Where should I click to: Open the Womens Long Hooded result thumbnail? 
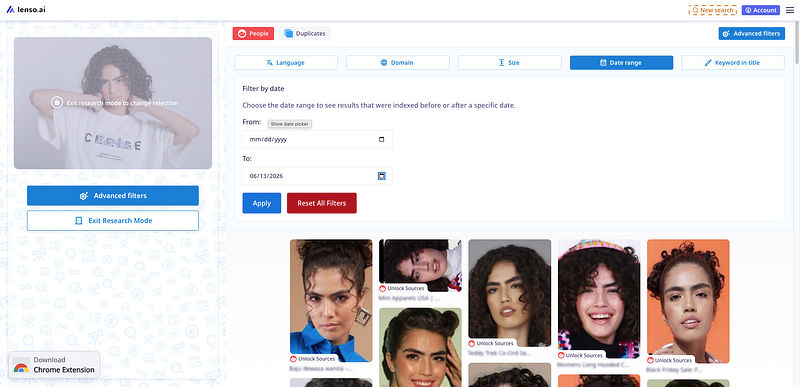point(599,299)
